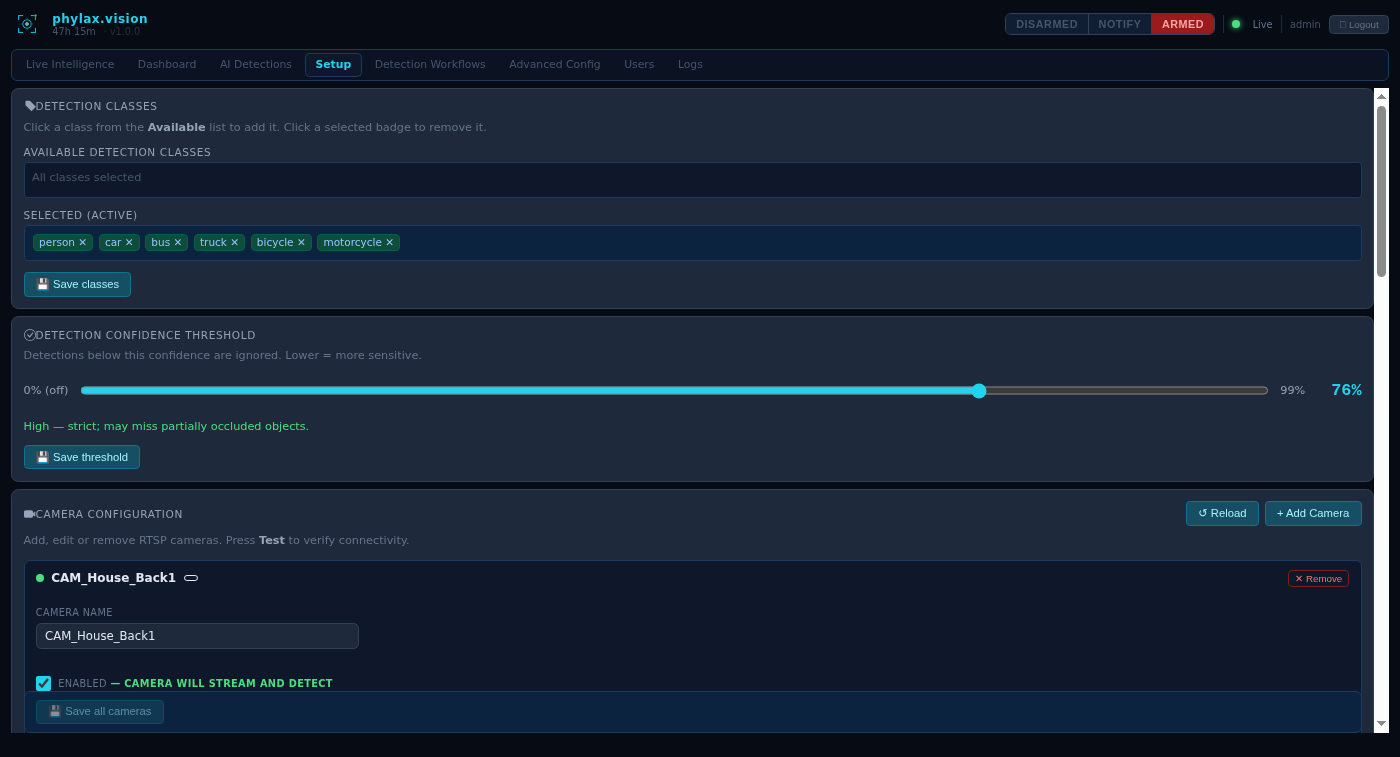The width and height of the screenshot is (1400, 757).
Task: Switch system mode to DISARMED
Action: pyautogui.click(x=1047, y=24)
